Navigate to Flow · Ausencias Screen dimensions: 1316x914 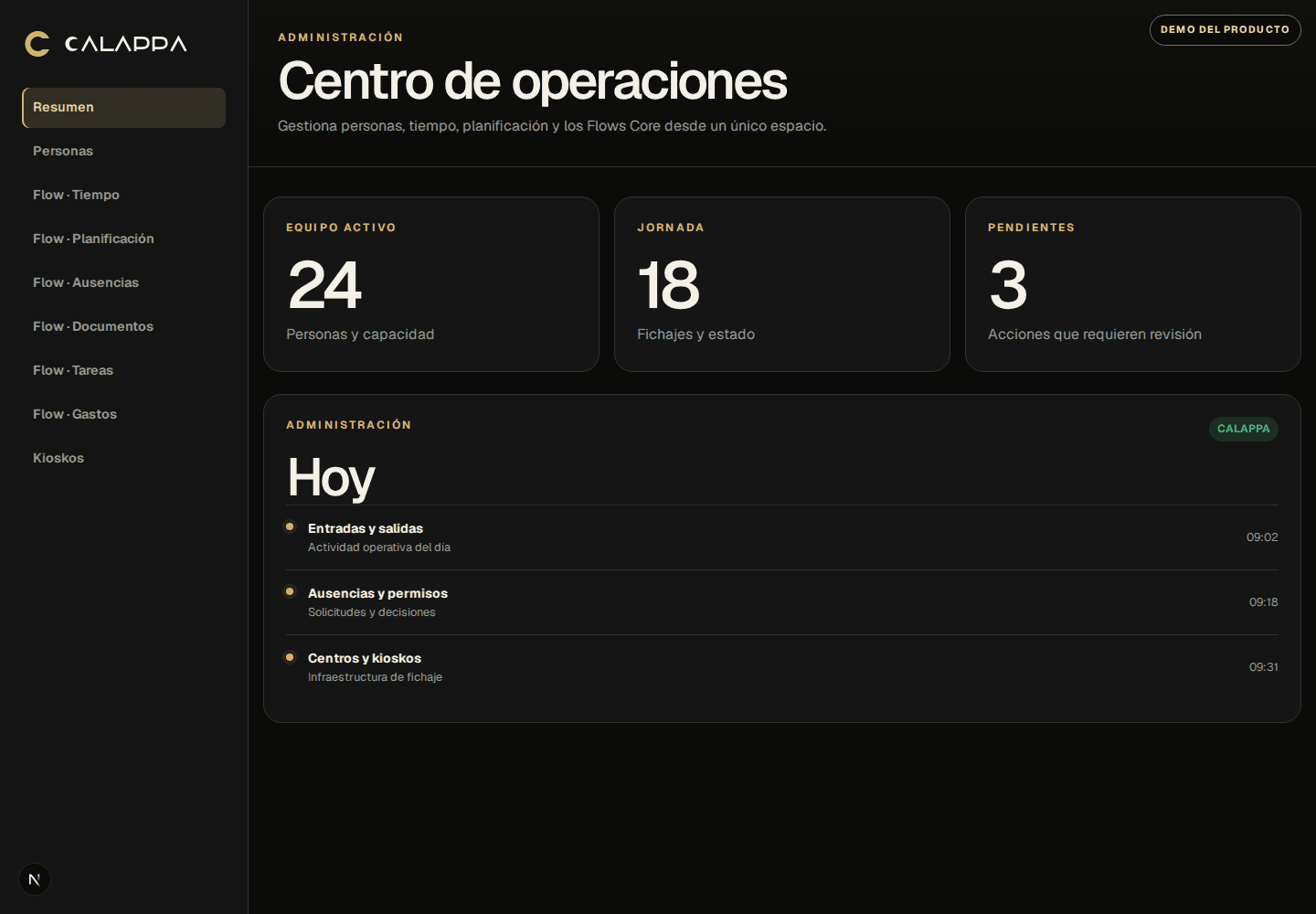pyautogui.click(x=123, y=282)
